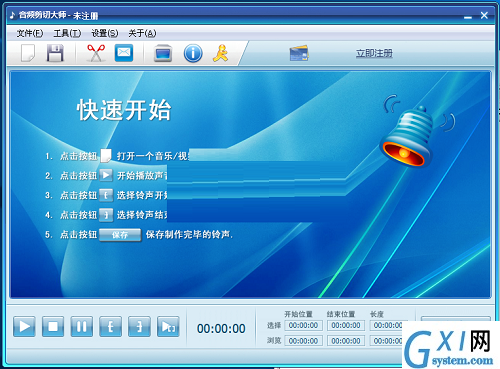The image size is (500, 369).
Task: Pause audio with the pause button
Action: [82, 326]
